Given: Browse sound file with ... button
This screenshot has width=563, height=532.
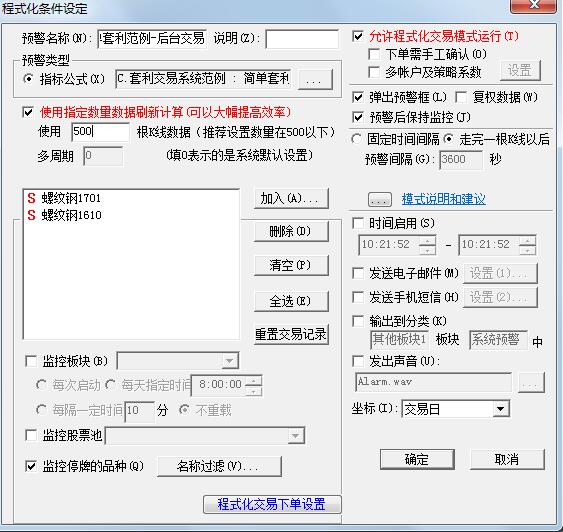Looking at the screenshot, I should pos(532,383).
